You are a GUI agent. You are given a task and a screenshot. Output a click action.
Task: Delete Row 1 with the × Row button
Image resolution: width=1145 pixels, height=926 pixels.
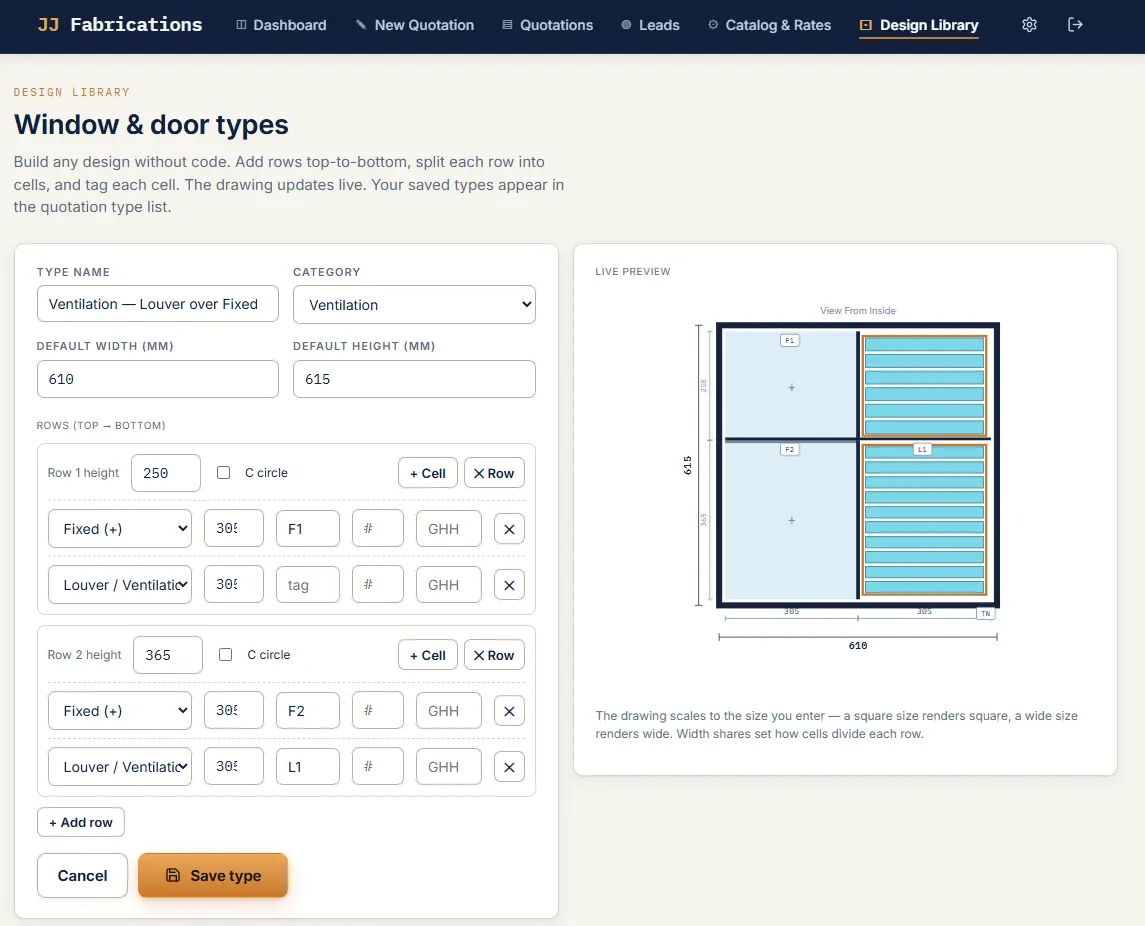[x=494, y=473]
